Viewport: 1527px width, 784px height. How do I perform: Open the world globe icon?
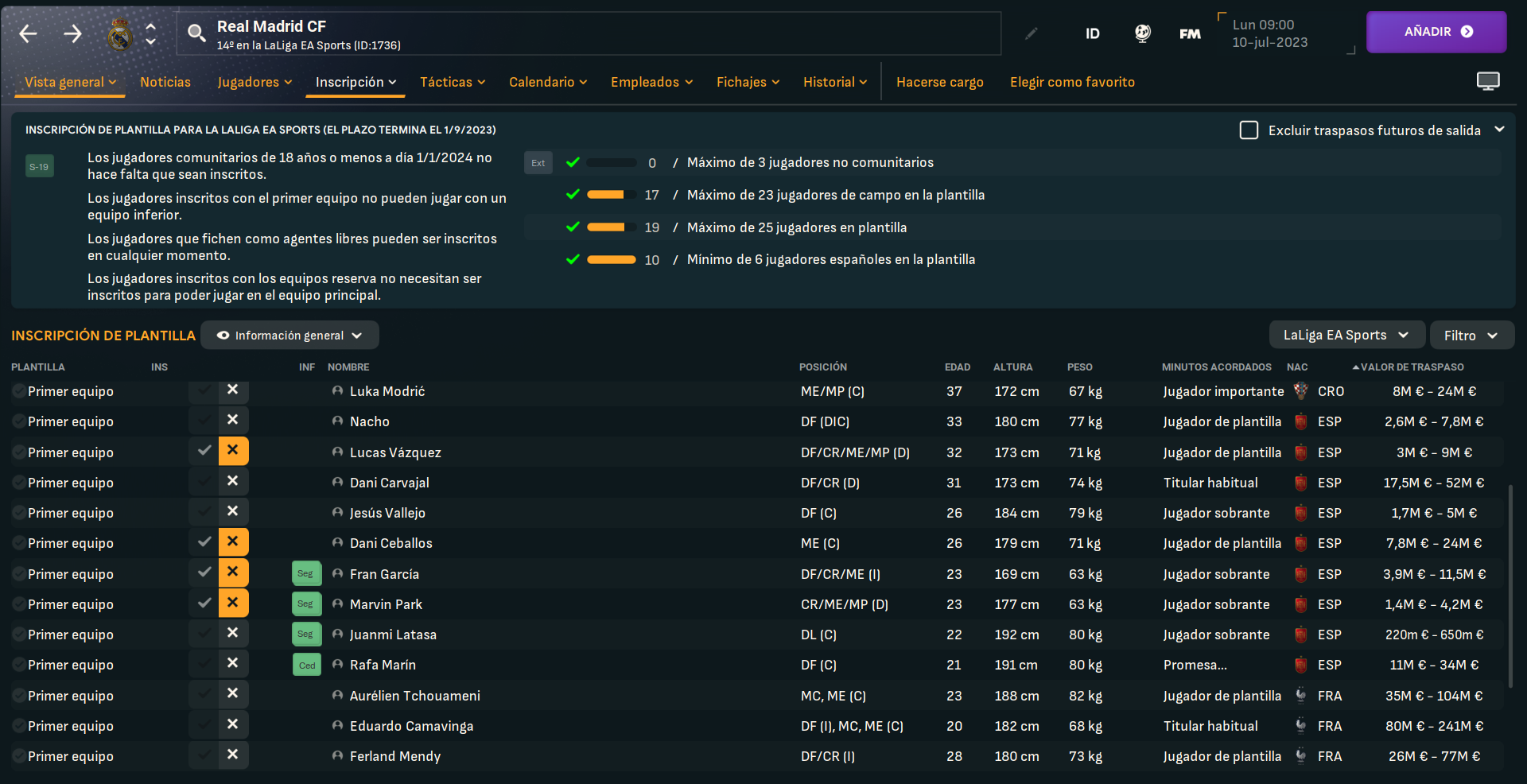click(x=1143, y=33)
